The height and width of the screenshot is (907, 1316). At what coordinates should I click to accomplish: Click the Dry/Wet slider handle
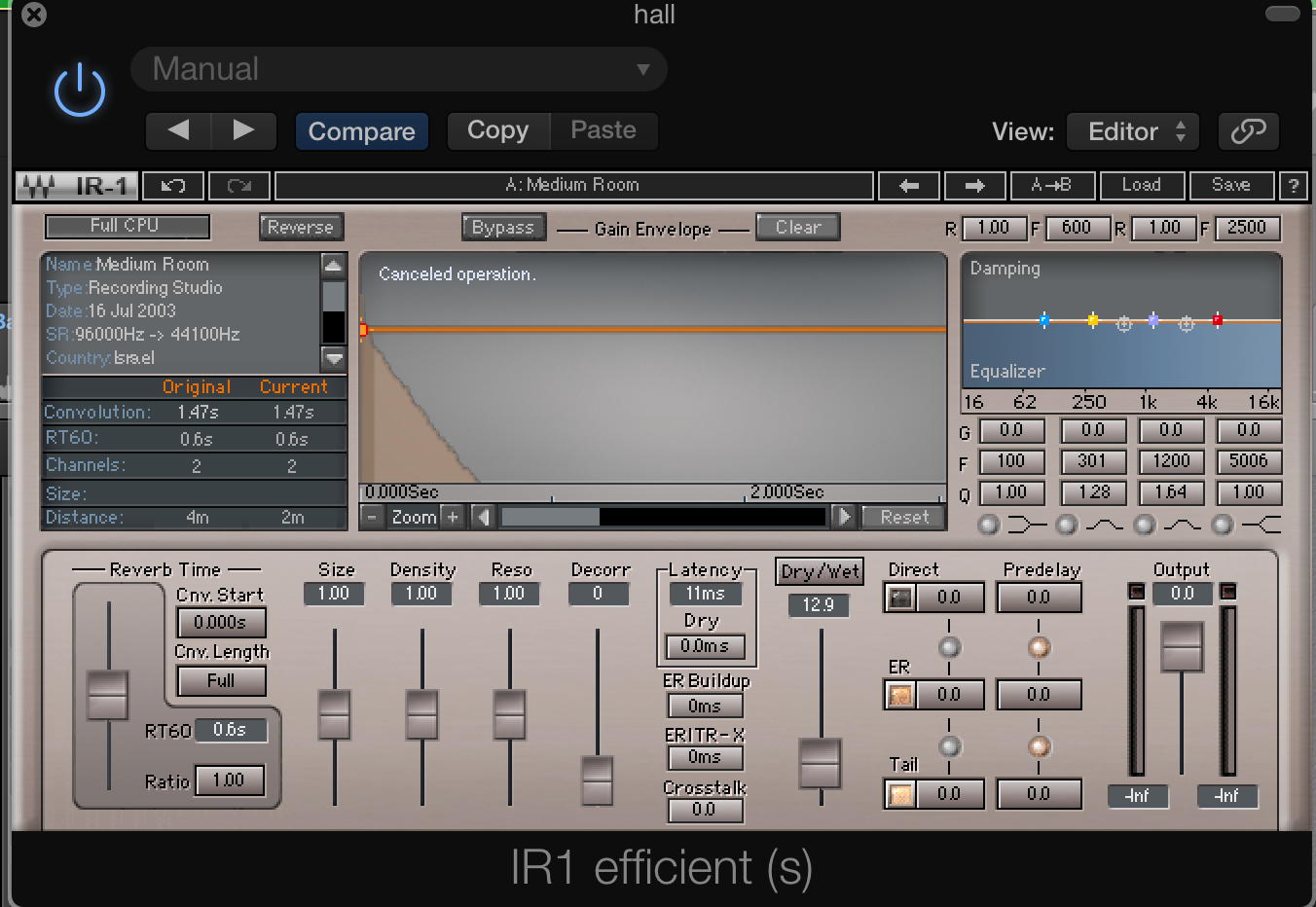tap(820, 762)
